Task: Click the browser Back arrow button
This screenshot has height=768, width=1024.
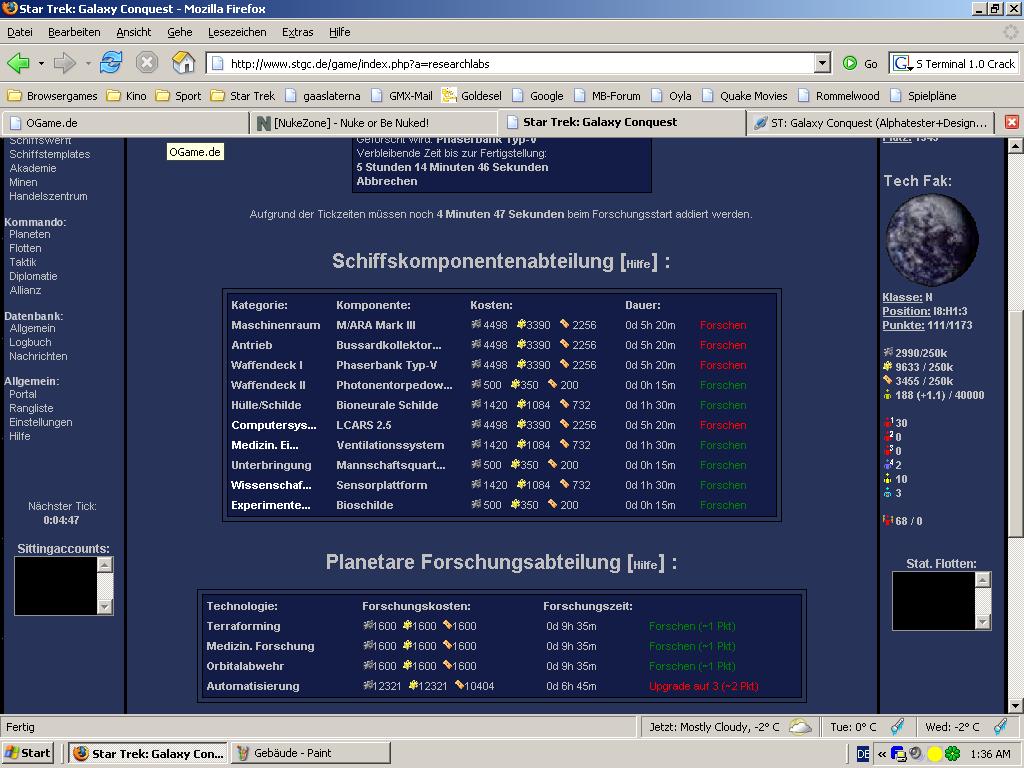Action: coord(18,63)
